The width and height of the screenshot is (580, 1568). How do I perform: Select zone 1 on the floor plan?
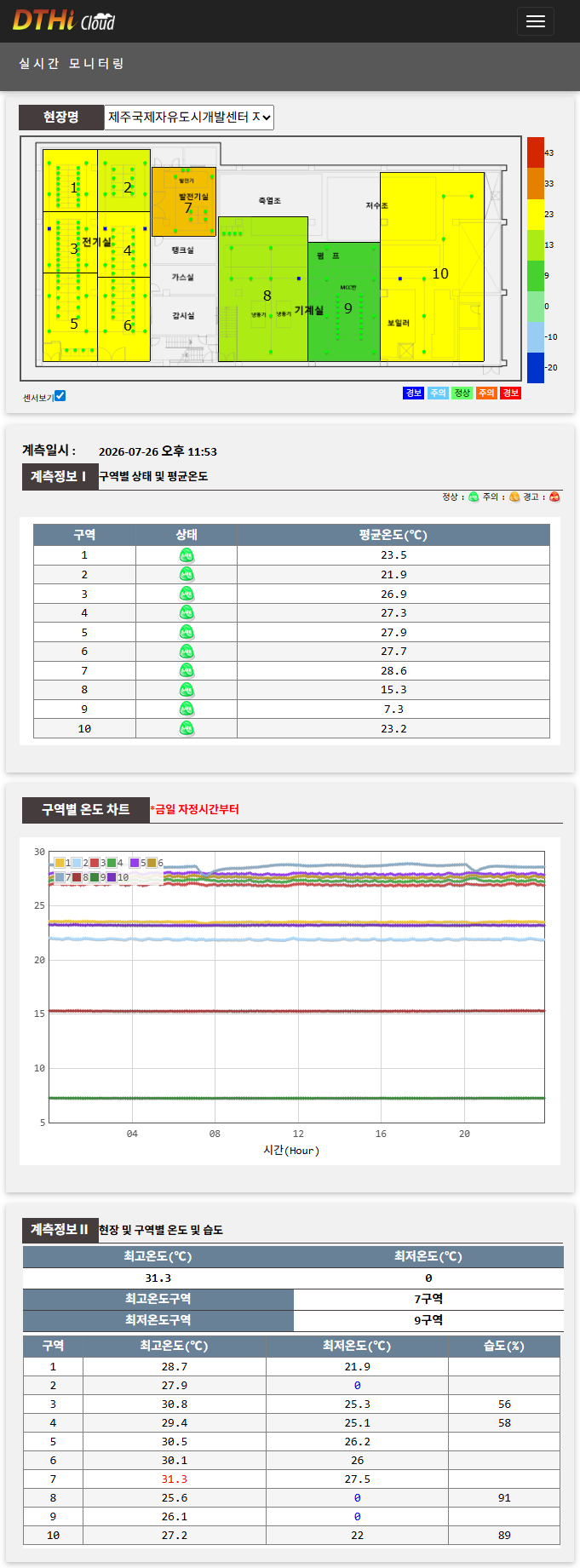pyautogui.click(x=70, y=181)
